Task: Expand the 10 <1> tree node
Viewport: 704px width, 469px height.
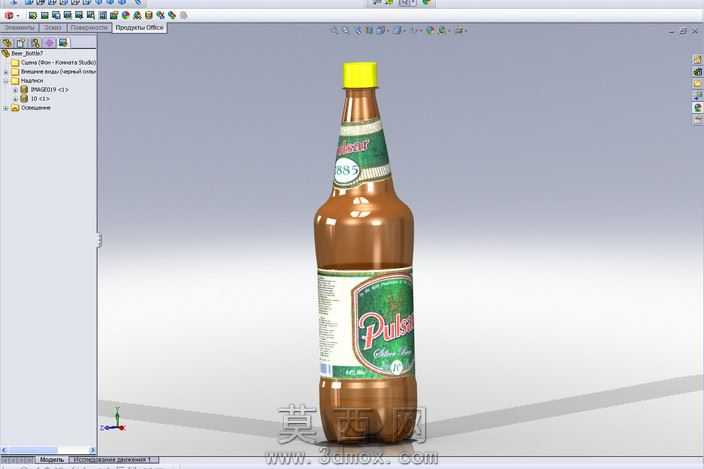Action: pyautogui.click(x=15, y=99)
